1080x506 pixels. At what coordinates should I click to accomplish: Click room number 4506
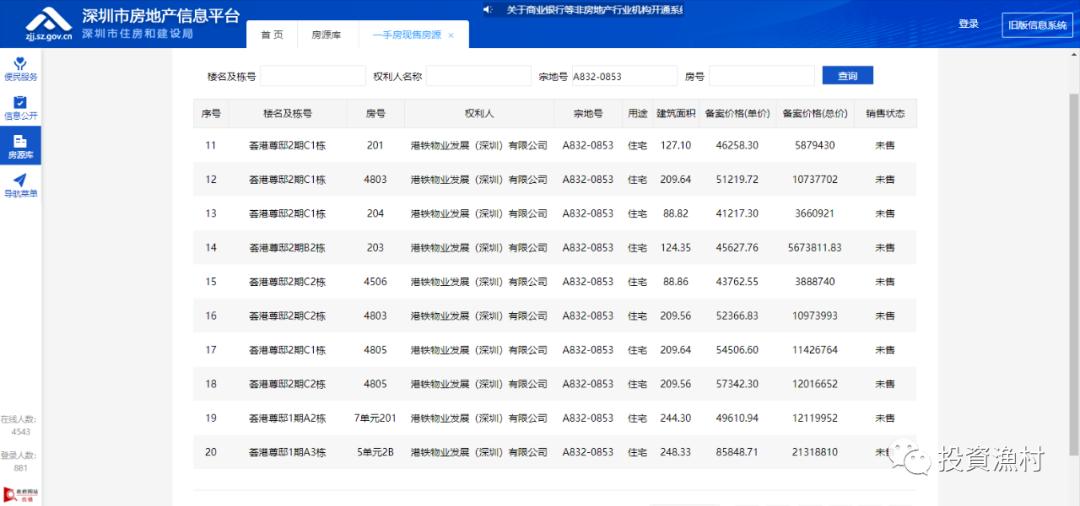point(375,282)
